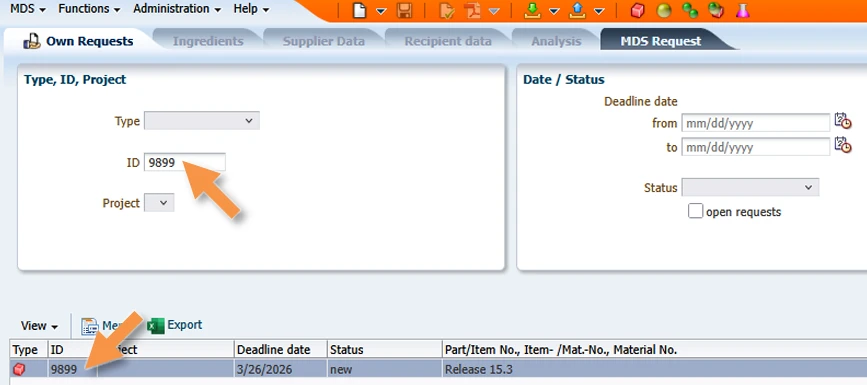Switch to the MDS Request tab
The width and height of the screenshot is (867, 385).
coord(661,41)
